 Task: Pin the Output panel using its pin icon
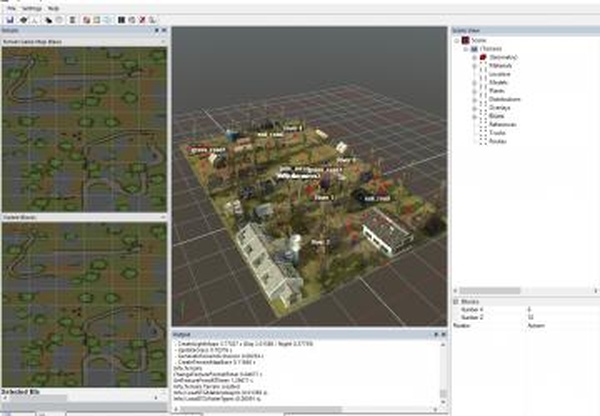[x=437, y=334]
